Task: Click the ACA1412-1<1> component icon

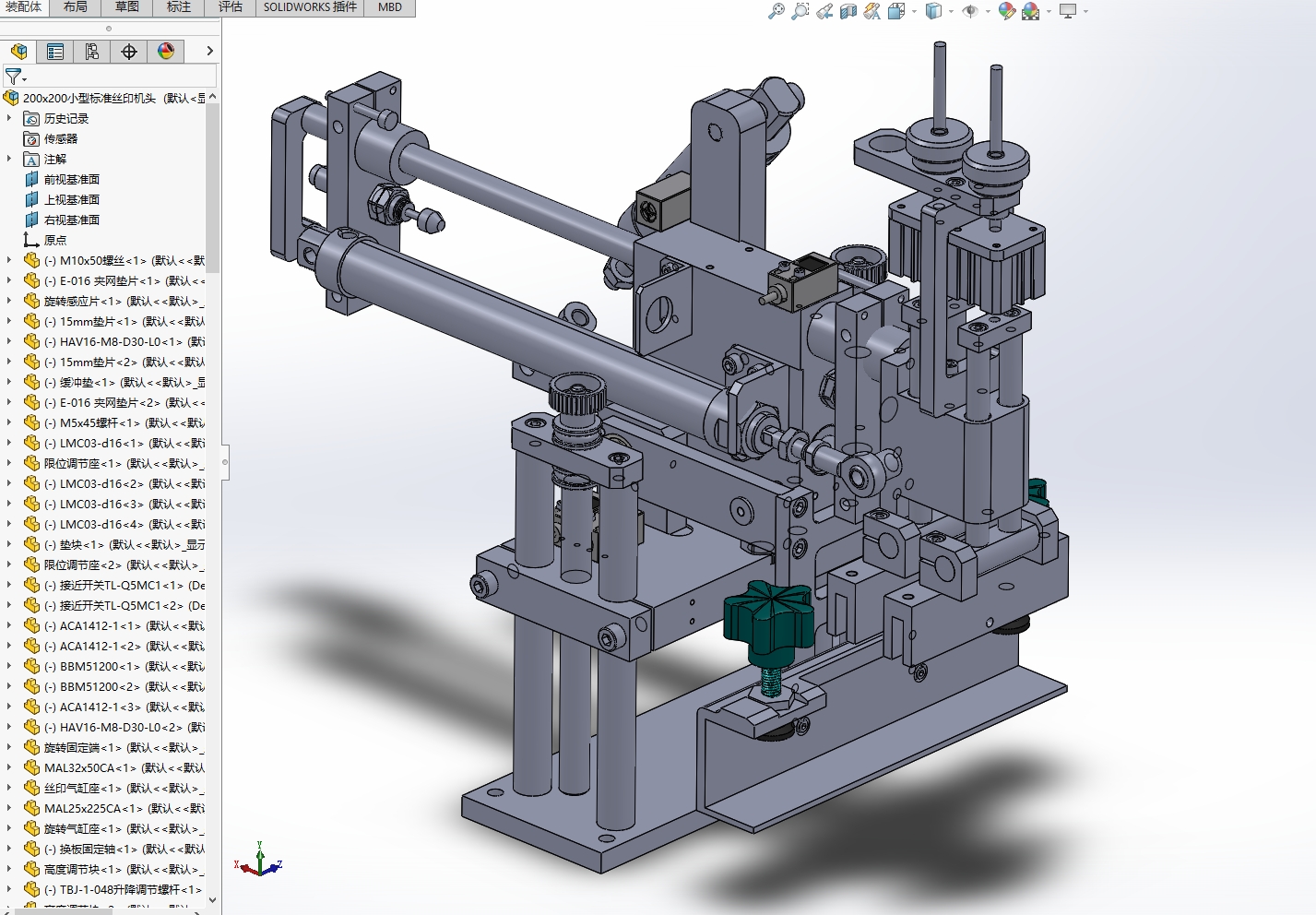Action: [x=31, y=625]
